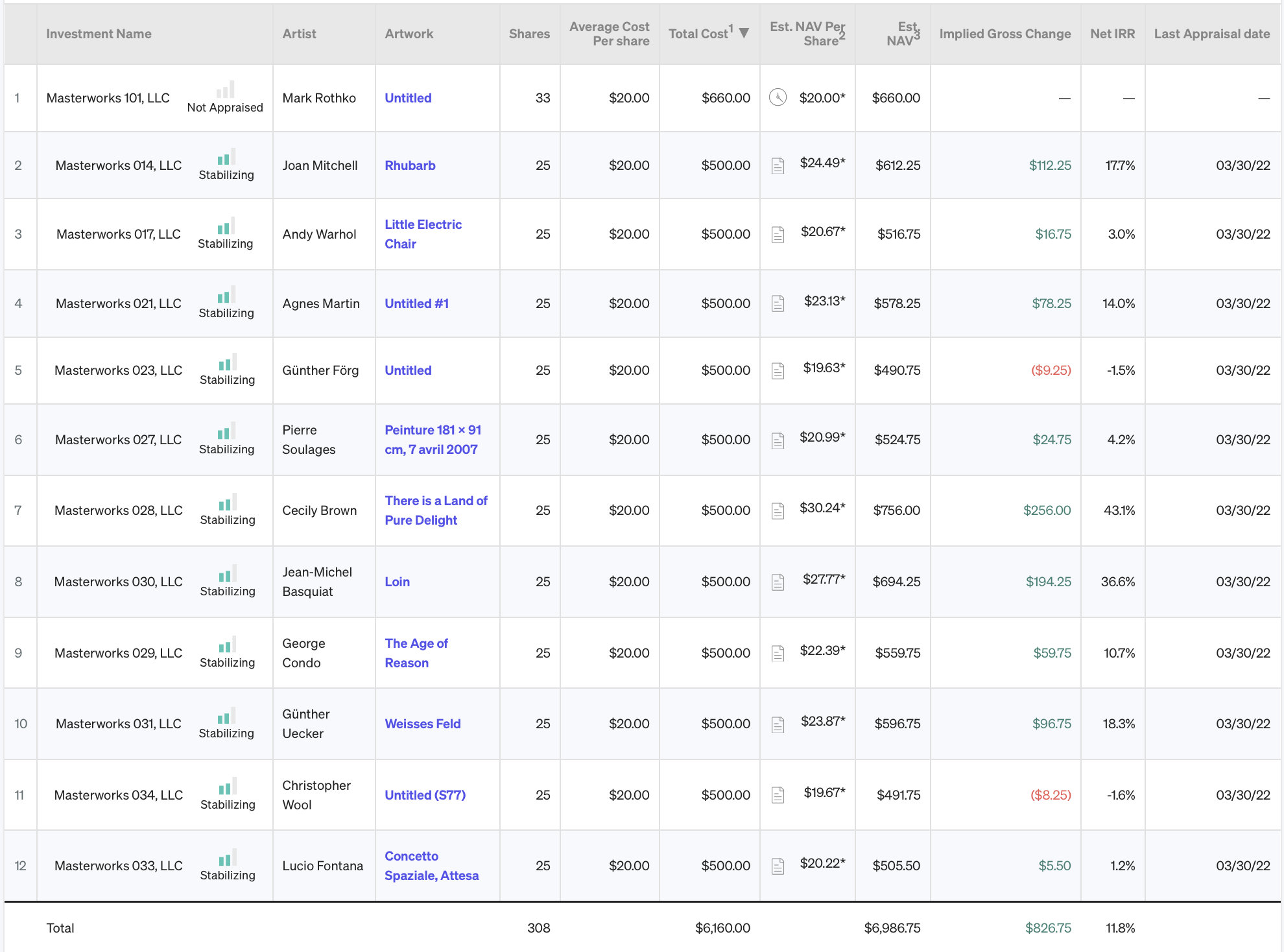Click the 43.1% Net IRR value
This screenshot has width=1284, height=952.
1119,510
